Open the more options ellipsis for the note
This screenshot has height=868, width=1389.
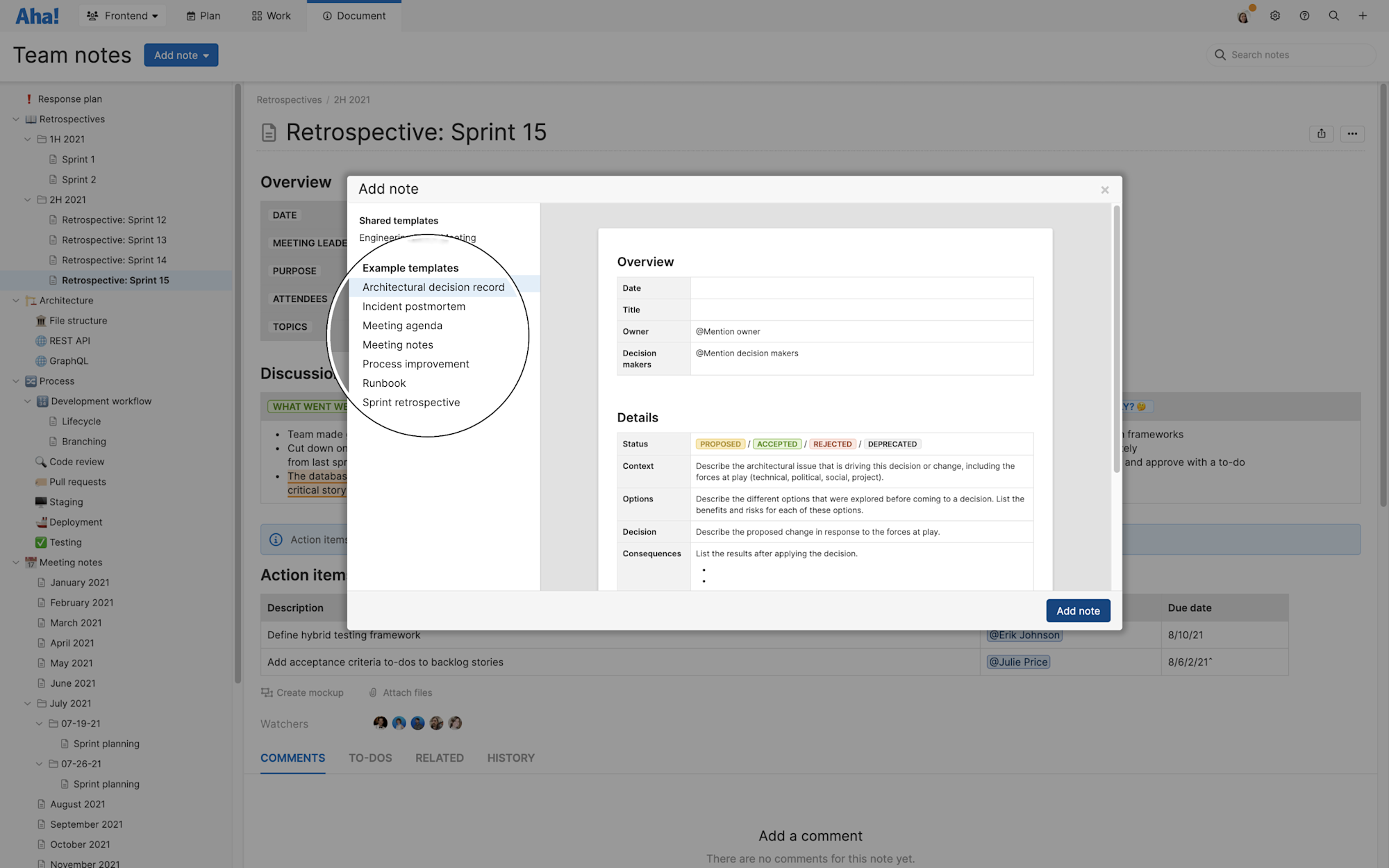[1351, 134]
